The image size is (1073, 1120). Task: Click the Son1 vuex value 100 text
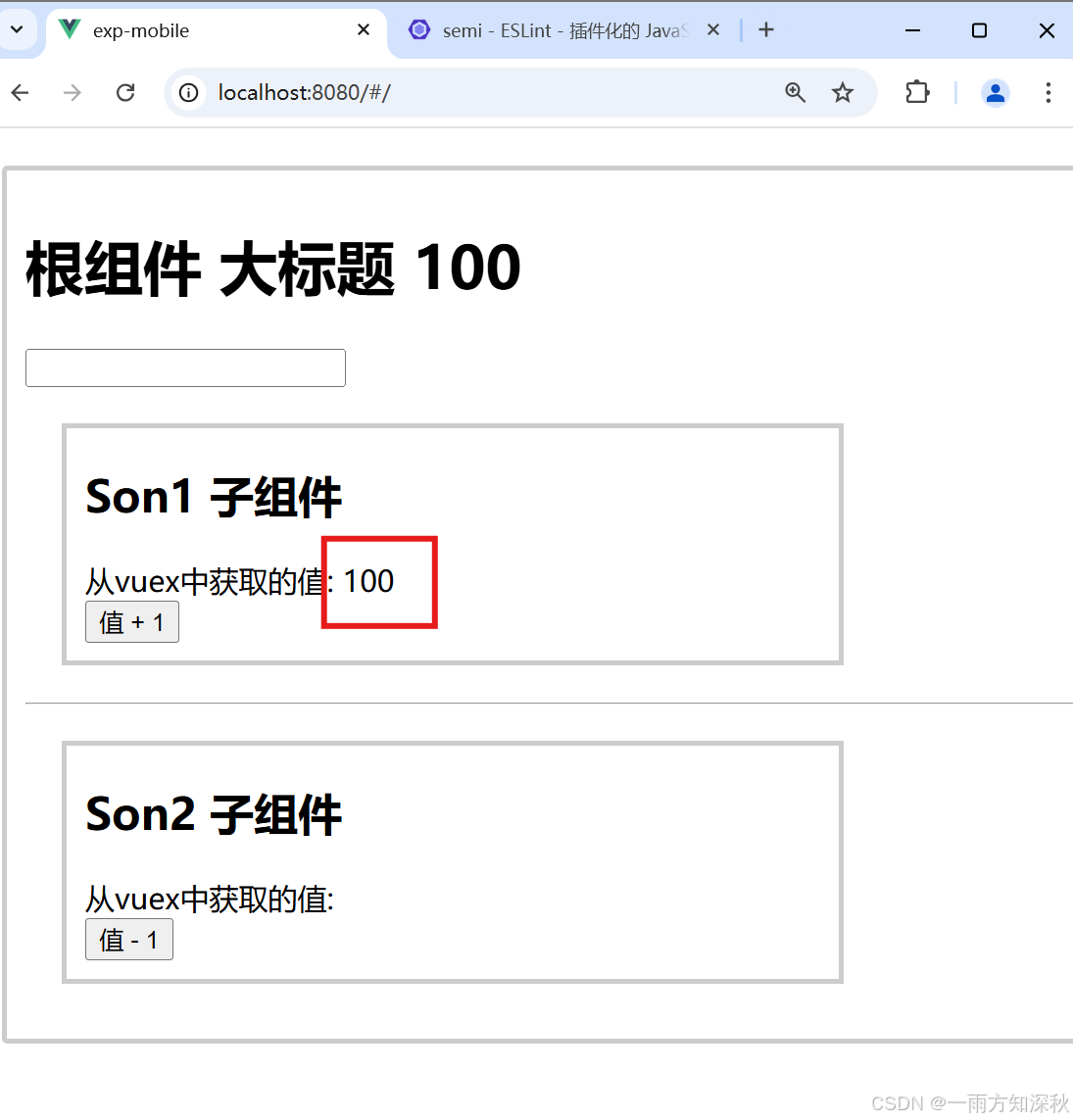click(368, 581)
